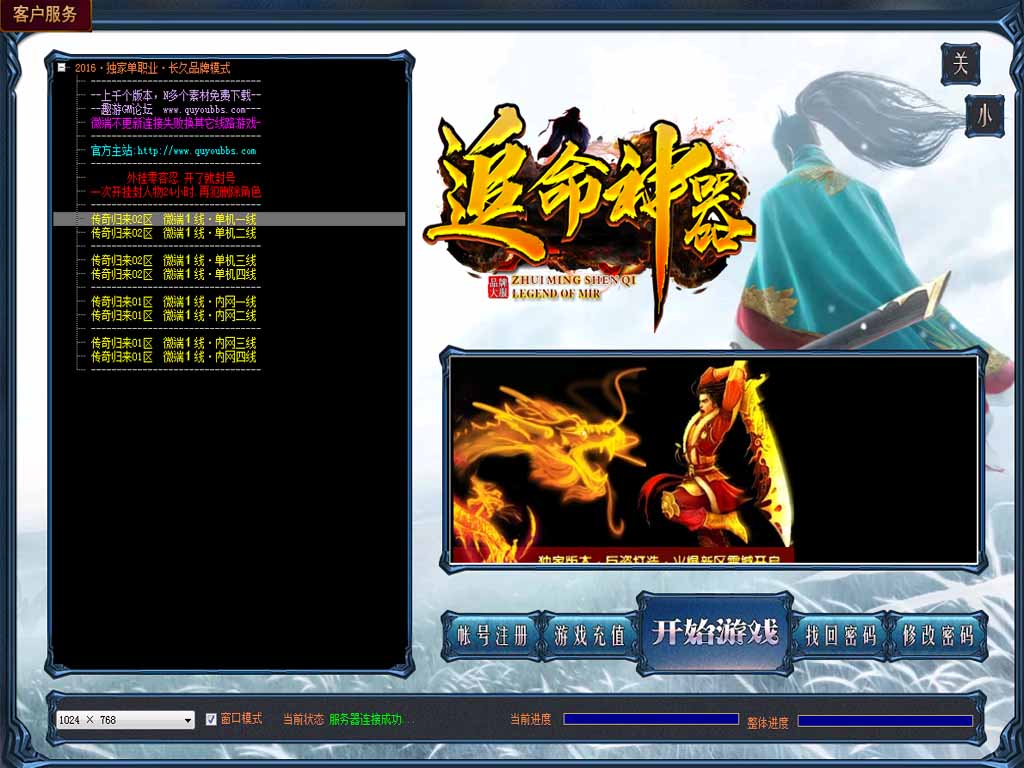Click the 开始游戏 start game button
This screenshot has width=1024, height=768.
coord(714,633)
